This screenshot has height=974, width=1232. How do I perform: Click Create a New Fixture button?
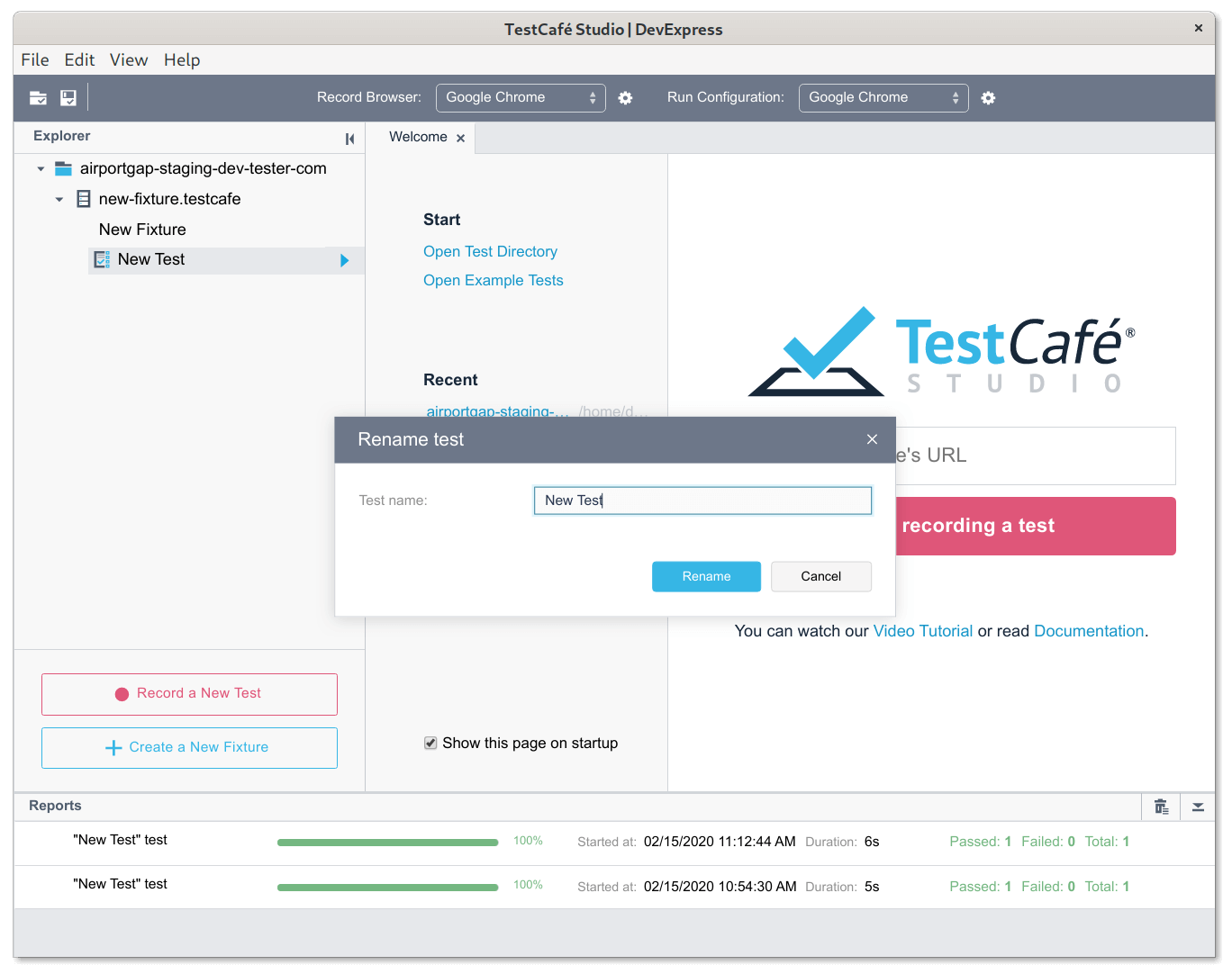click(189, 748)
